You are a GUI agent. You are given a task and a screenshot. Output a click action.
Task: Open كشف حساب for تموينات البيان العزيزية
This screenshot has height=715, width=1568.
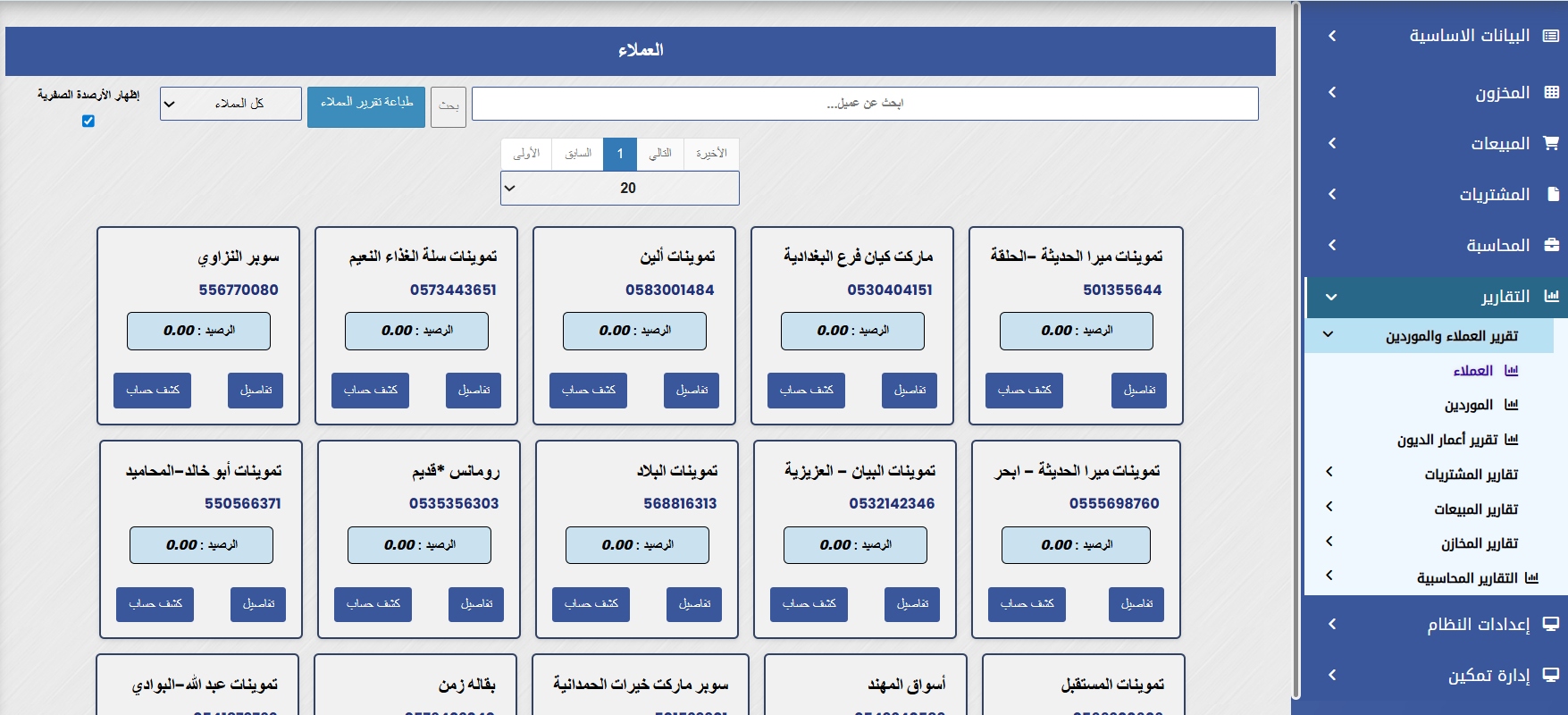click(x=809, y=604)
